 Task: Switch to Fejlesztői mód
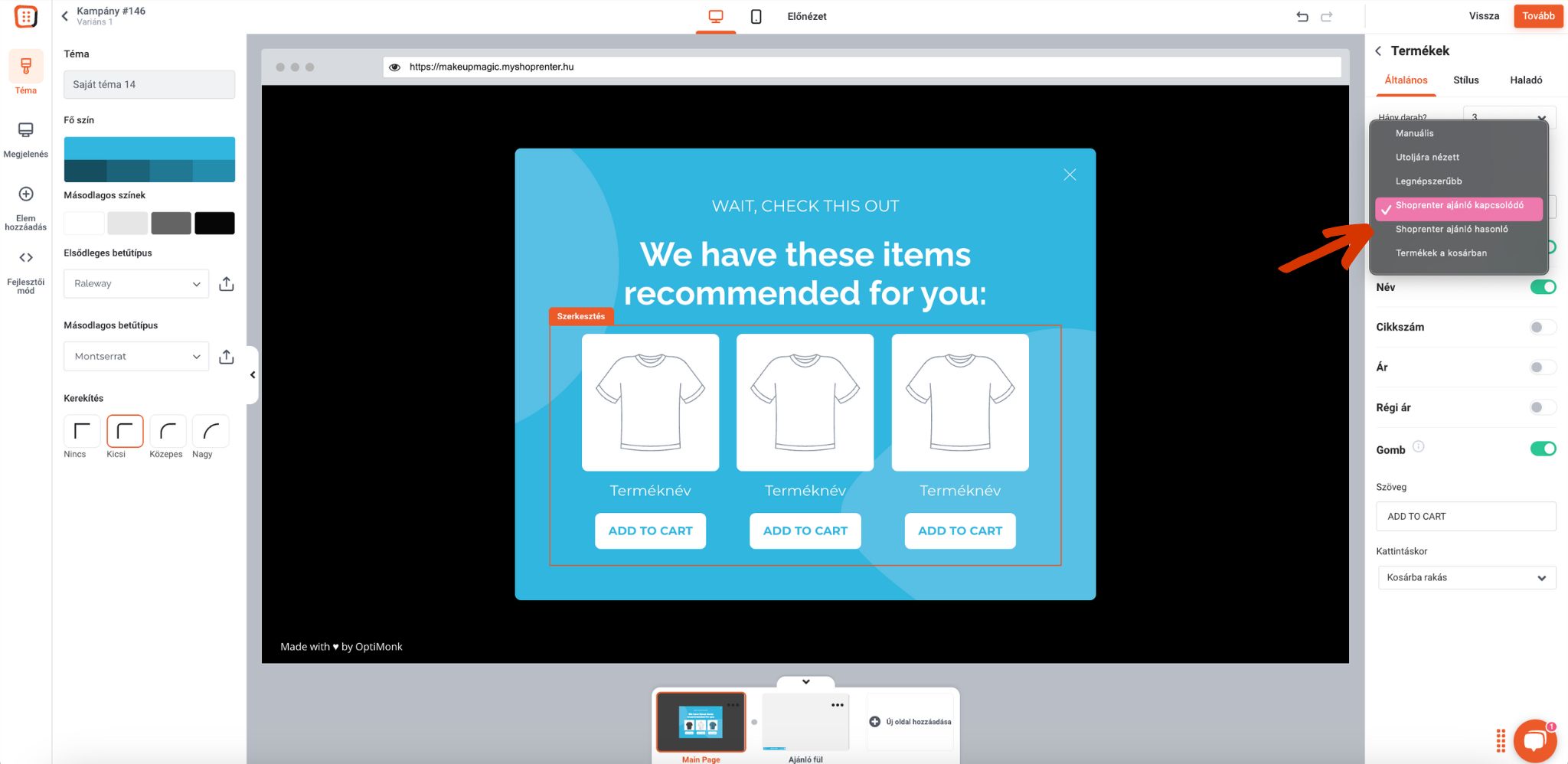(x=25, y=272)
